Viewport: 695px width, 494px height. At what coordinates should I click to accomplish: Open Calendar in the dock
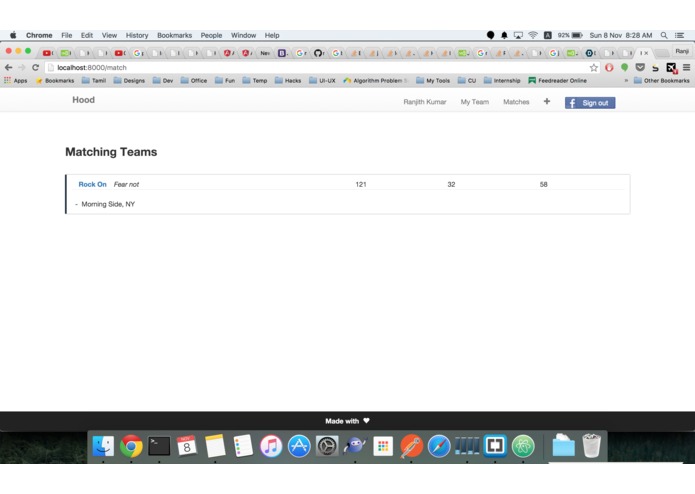[x=187, y=446]
